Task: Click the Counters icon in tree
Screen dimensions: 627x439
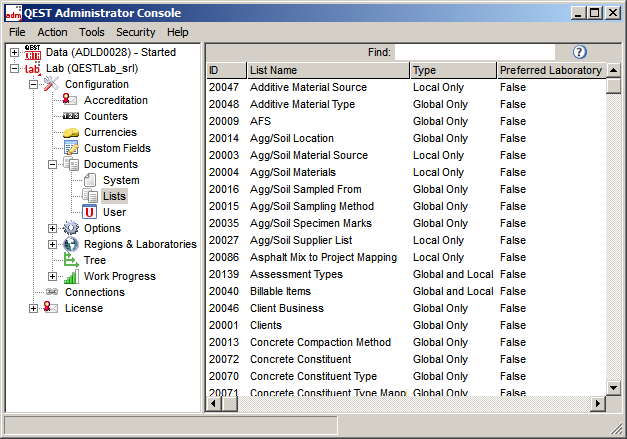Action: [x=71, y=116]
